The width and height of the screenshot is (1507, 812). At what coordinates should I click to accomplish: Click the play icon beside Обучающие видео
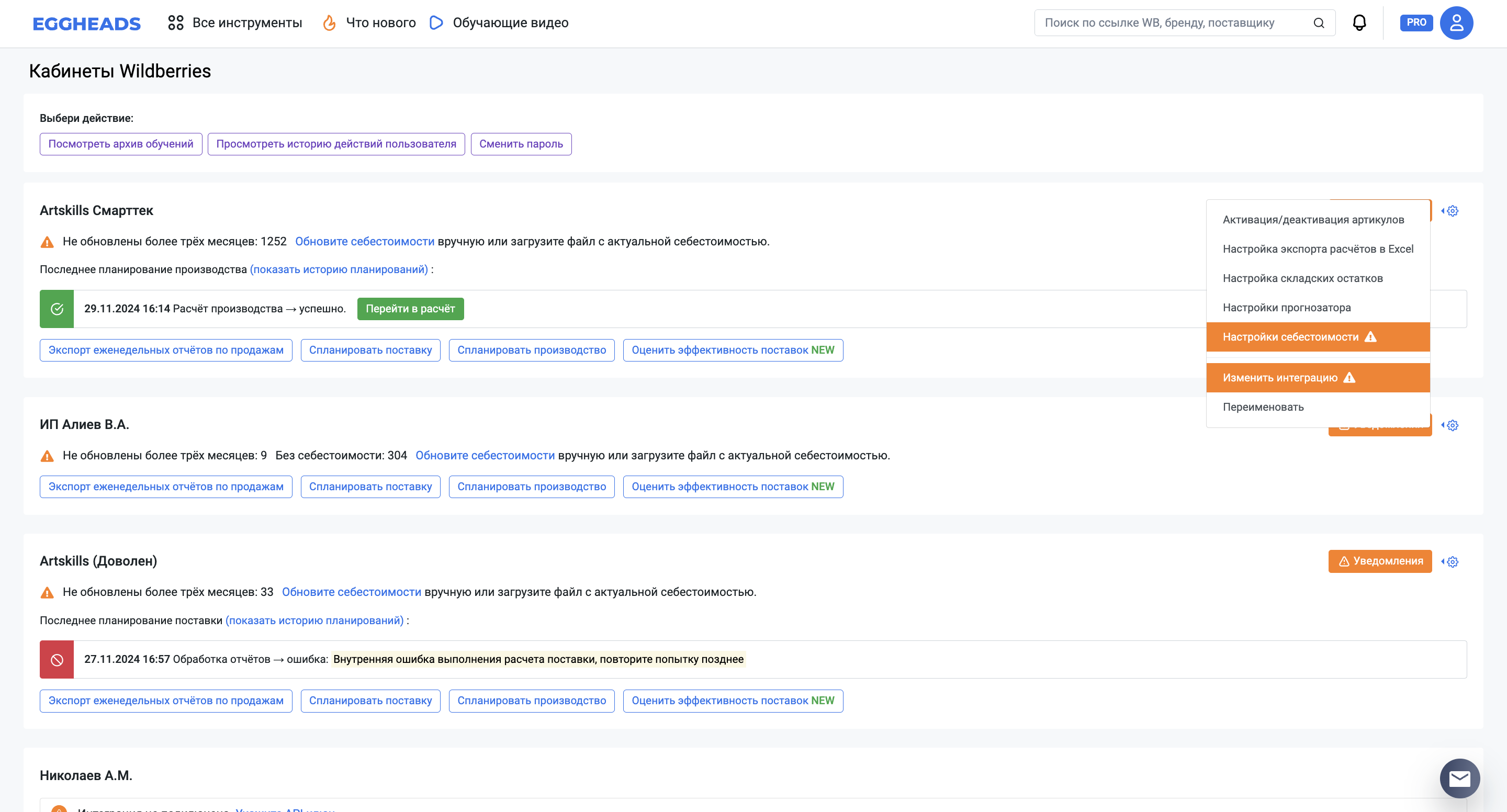point(436,23)
